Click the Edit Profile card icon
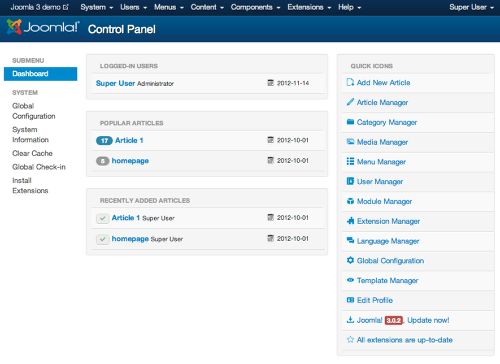The image size is (500, 364). (350, 300)
